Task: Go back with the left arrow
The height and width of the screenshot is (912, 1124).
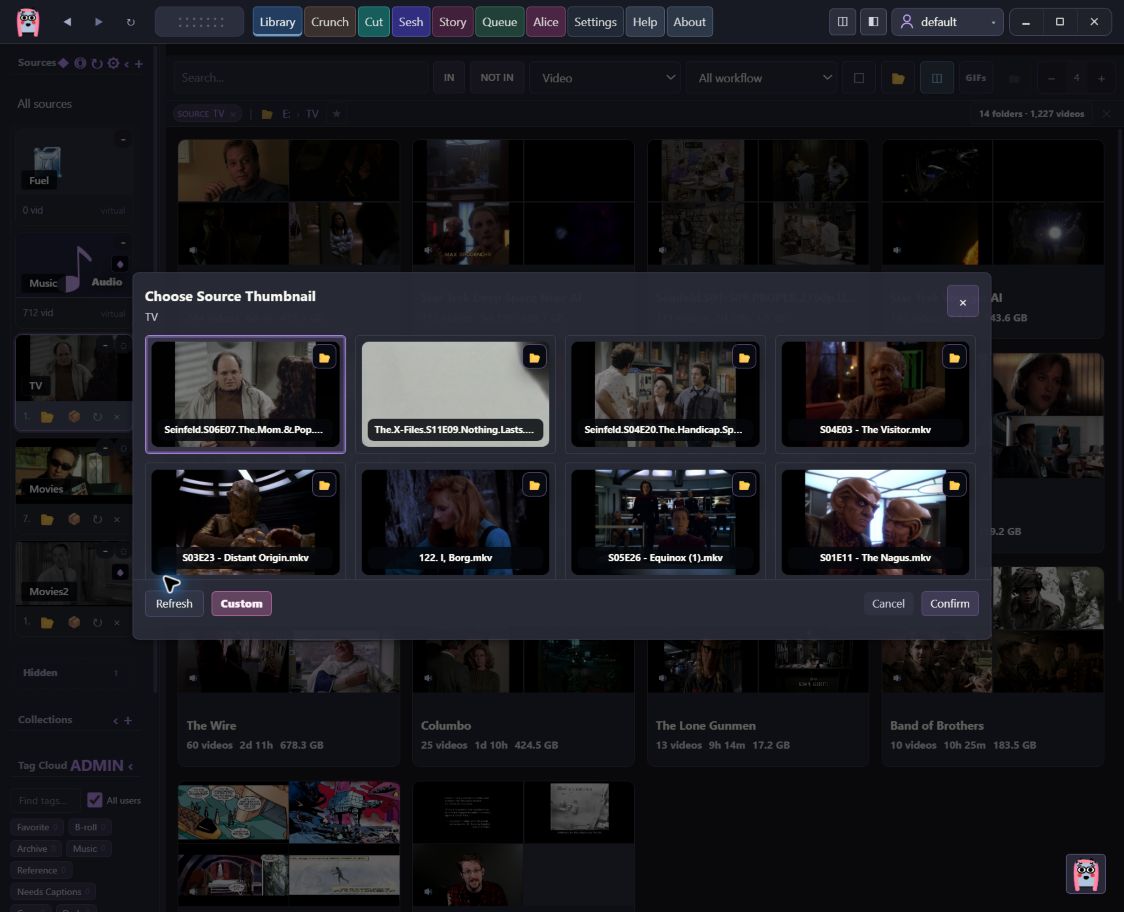Action: tap(67, 22)
